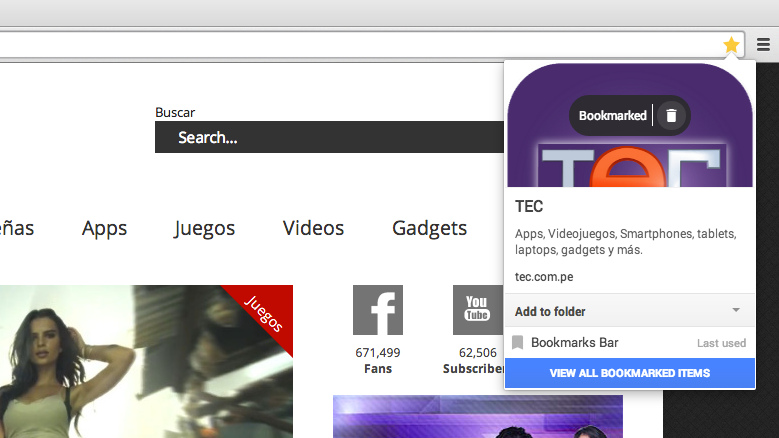Click View All Bookmarked Items button
Viewport: 779px width, 438px height.
click(630, 373)
